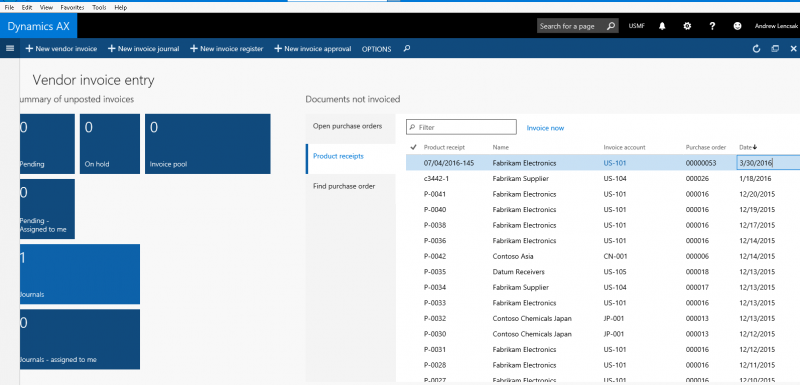
Task: Open the Invoice pool tile
Action: tap(208, 144)
